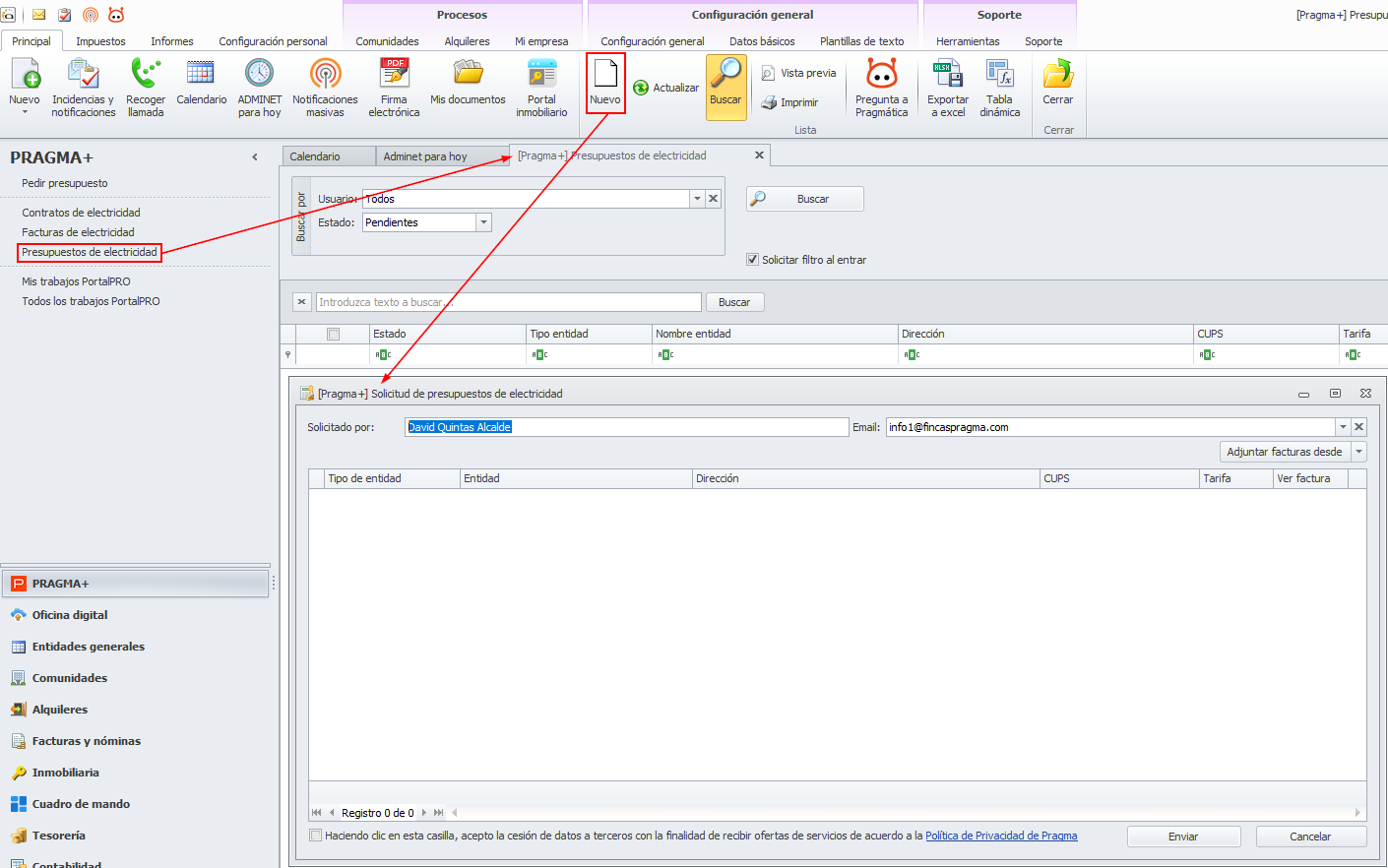Open Todos los trabajos PortalPRO
This screenshot has height=868, width=1388.
[x=91, y=301]
